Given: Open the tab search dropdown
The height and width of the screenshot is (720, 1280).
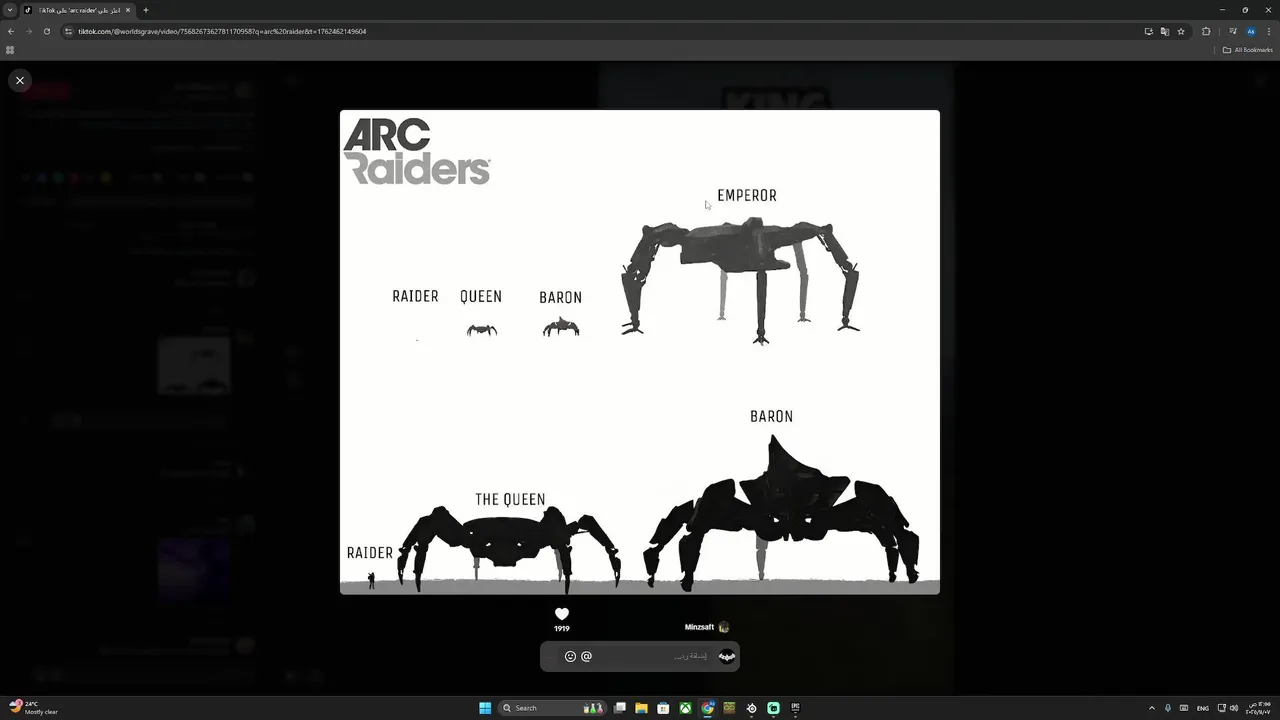Looking at the screenshot, I should tap(10, 10).
